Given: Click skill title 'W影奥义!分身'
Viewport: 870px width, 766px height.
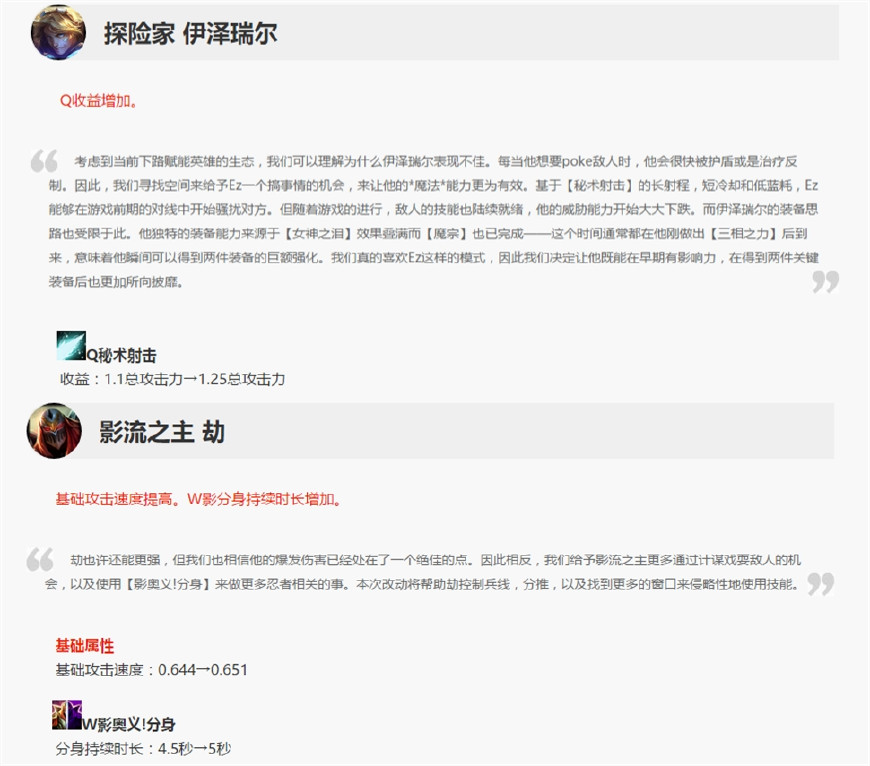Looking at the screenshot, I should (129, 724).
